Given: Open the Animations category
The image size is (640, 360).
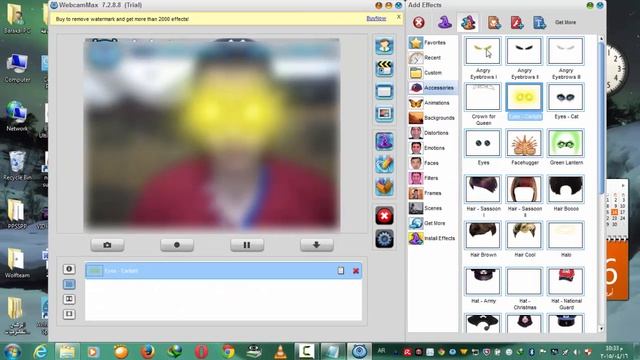Looking at the screenshot, I should tap(433, 103).
